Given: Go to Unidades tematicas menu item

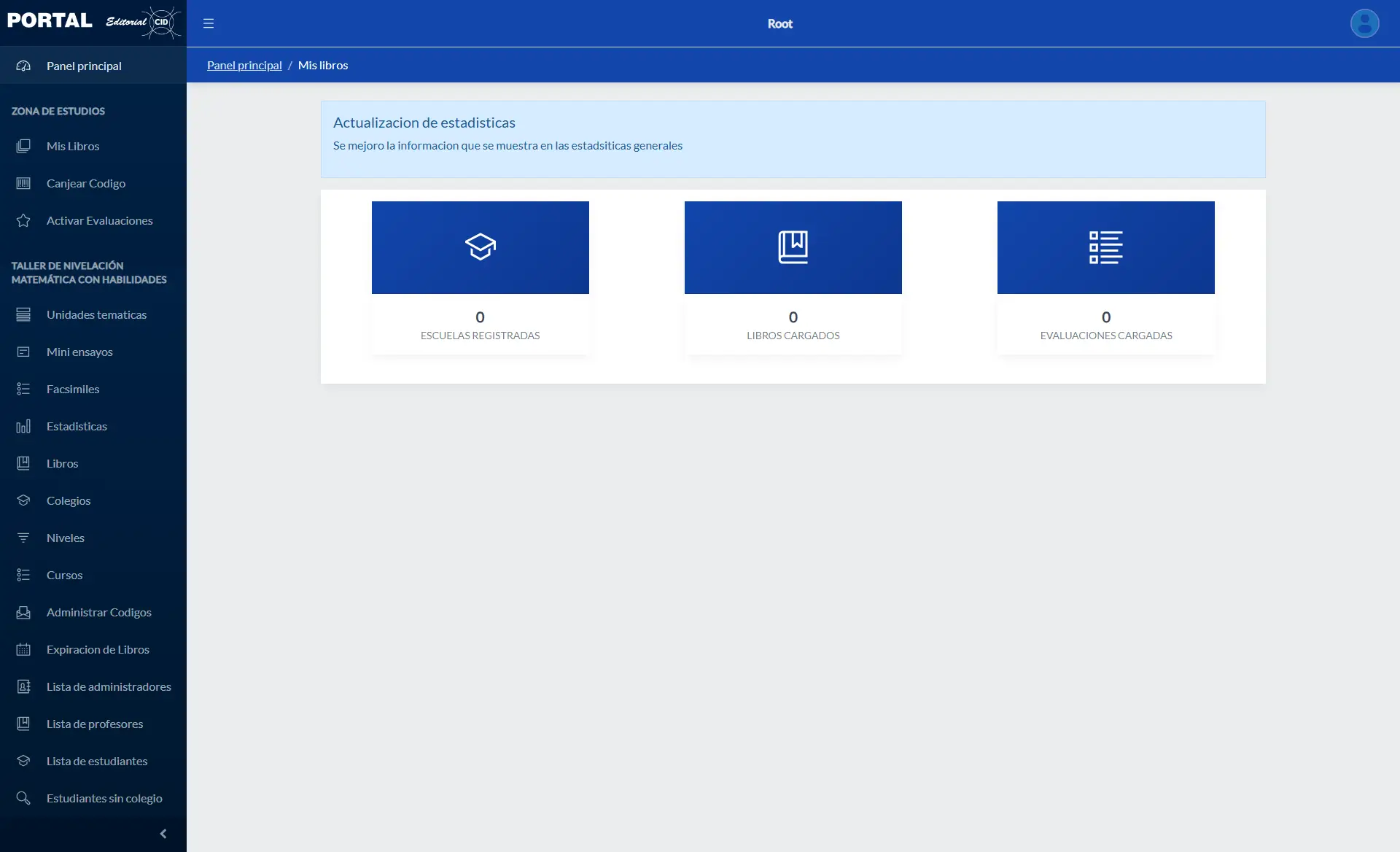Looking at the screenshot, I should pyautogui.click(x=96, y=314).
